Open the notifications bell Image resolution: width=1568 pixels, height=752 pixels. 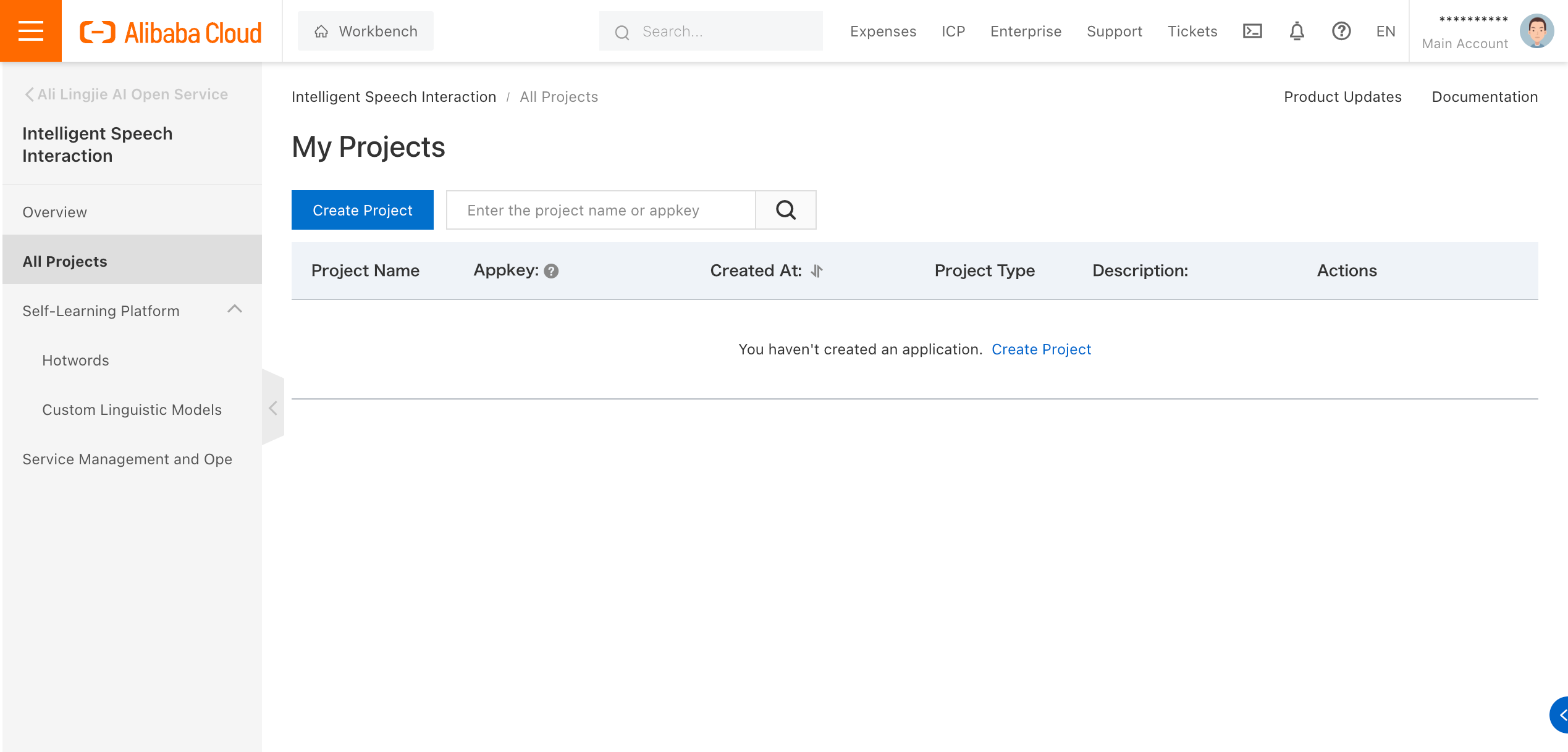1297,31
